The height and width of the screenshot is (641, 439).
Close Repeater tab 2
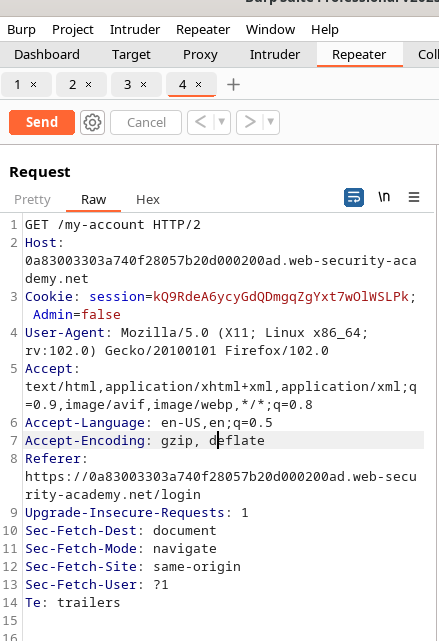coord(88,84)
